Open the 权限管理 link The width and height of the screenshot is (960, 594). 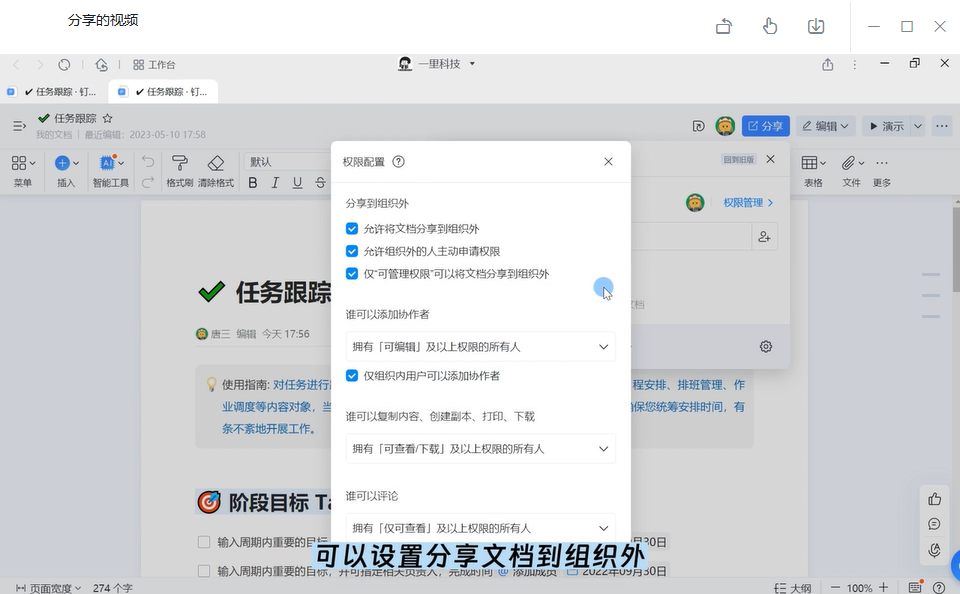point(748,203)
